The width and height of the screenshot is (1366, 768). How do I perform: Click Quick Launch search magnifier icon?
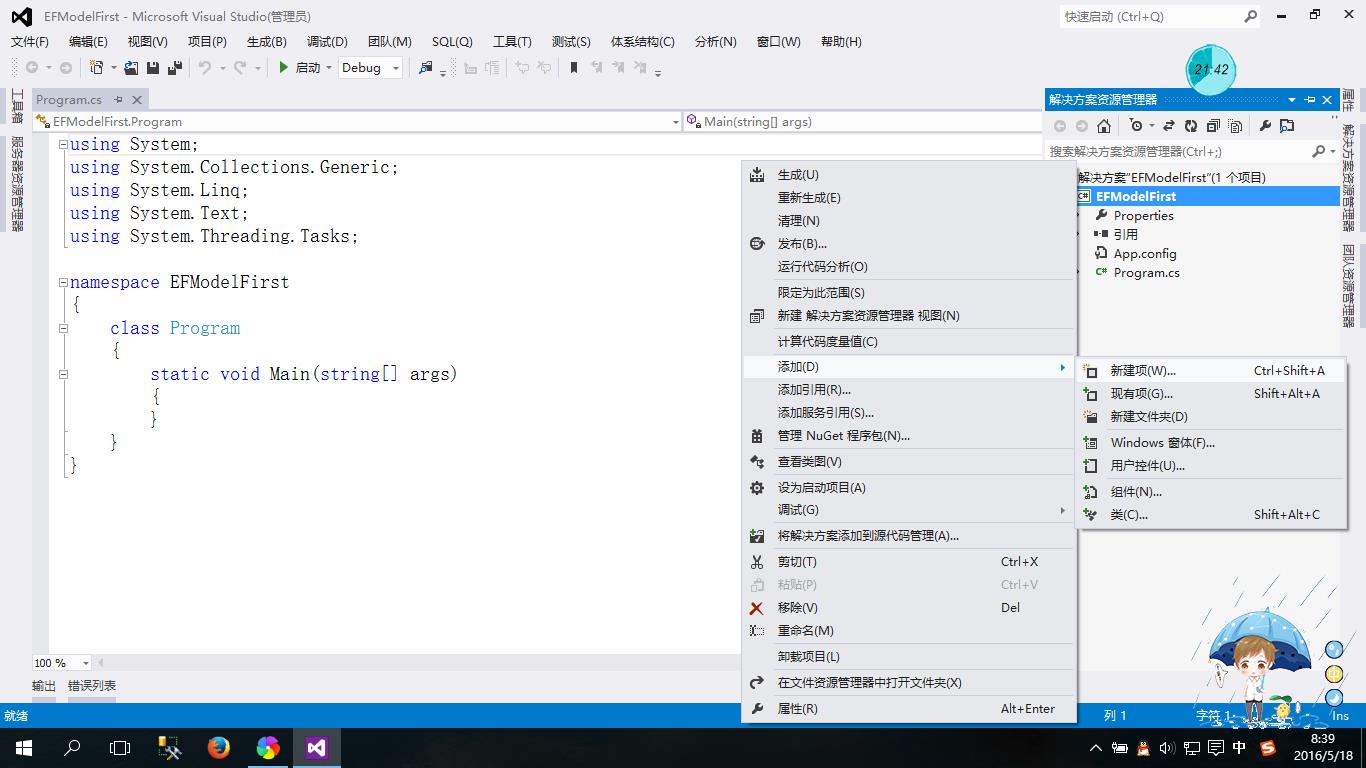[x=1250, y=17]
